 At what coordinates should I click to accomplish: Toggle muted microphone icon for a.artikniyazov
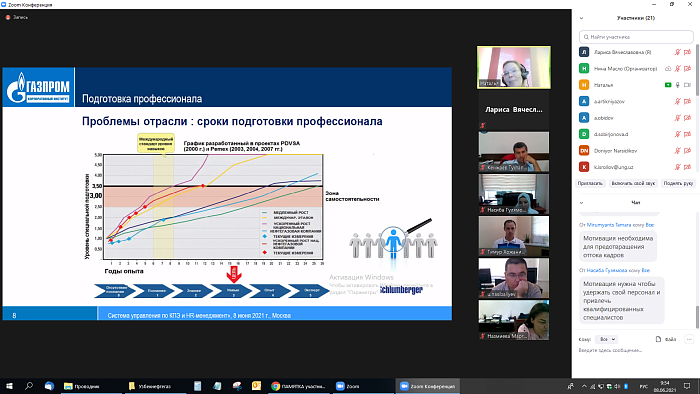677,101
